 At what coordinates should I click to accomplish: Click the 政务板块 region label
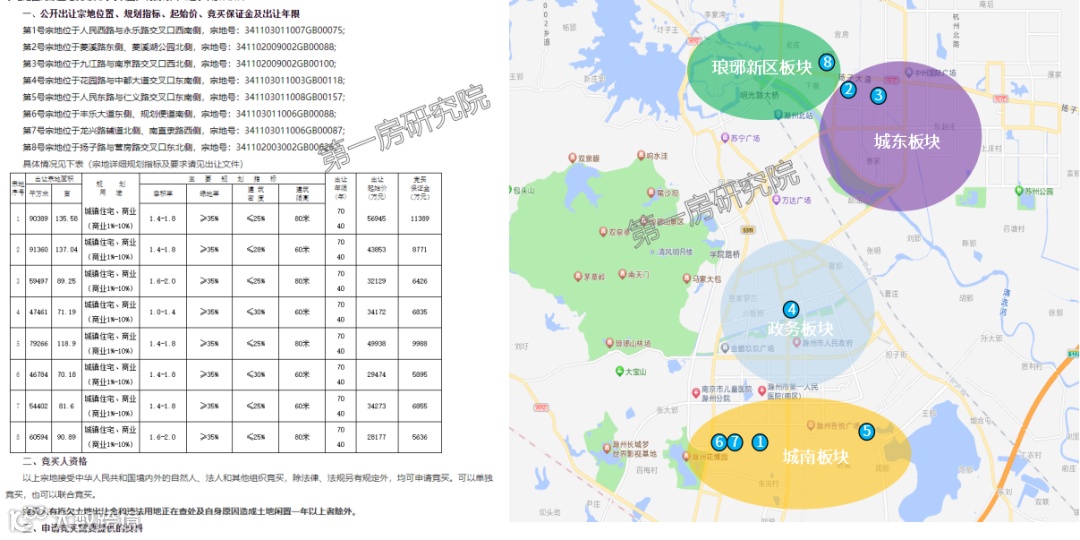(x=800, y=328)
